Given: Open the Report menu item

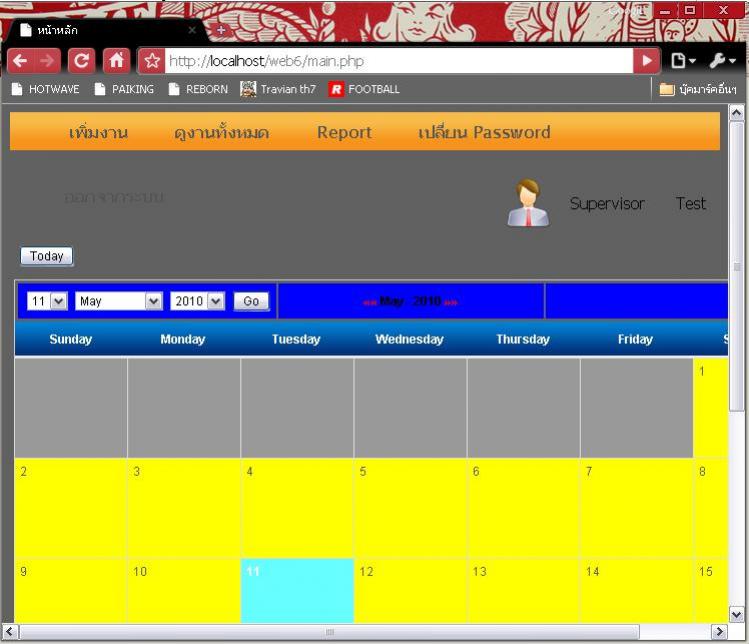Looking at the screenshot, I should (x=344, y=132).
